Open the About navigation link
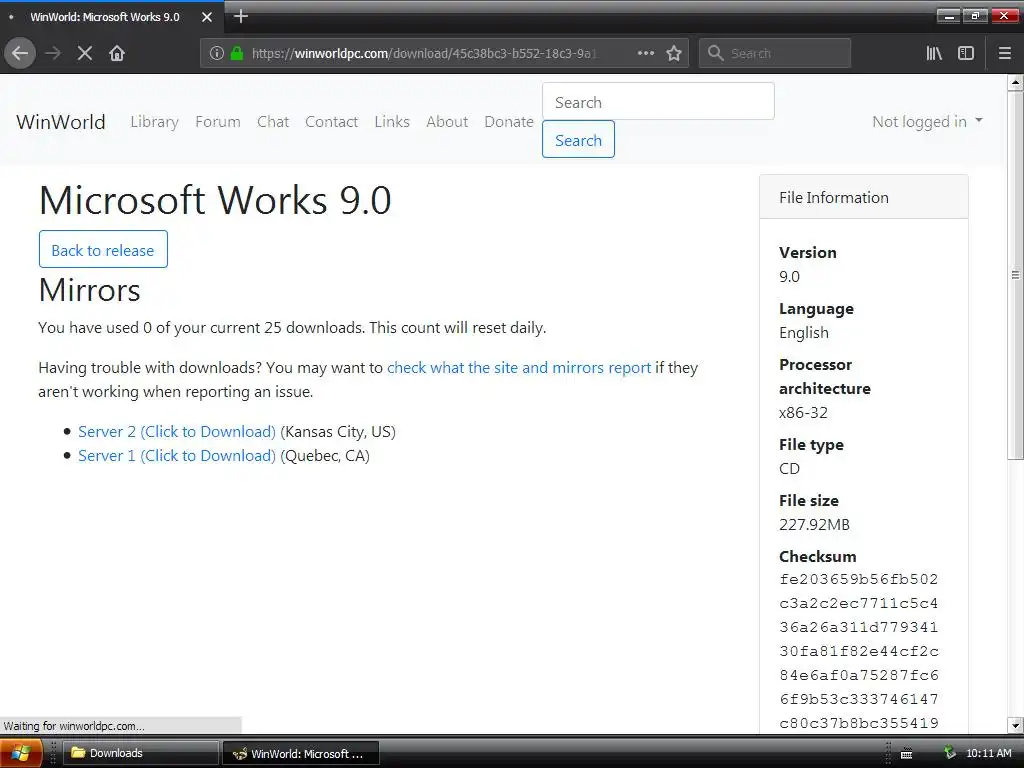The width and height of the screenshot is (1024, 768). 447,121
